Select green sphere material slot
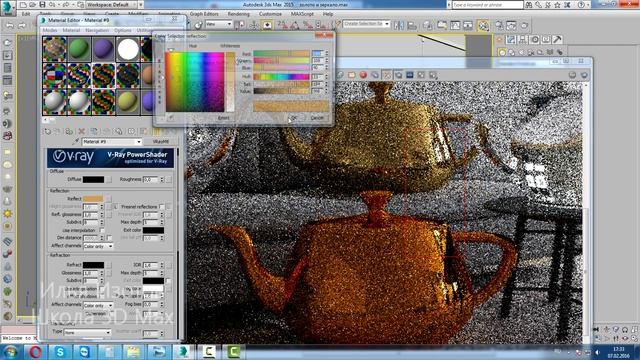 click(79, 49)
